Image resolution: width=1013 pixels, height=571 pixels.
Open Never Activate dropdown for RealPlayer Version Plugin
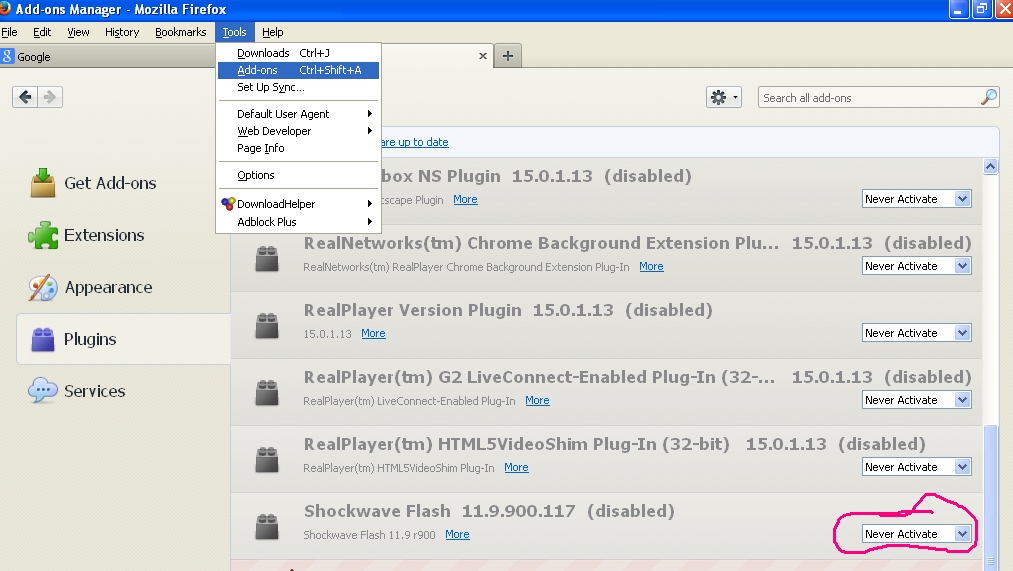click(x=916, y=333)
